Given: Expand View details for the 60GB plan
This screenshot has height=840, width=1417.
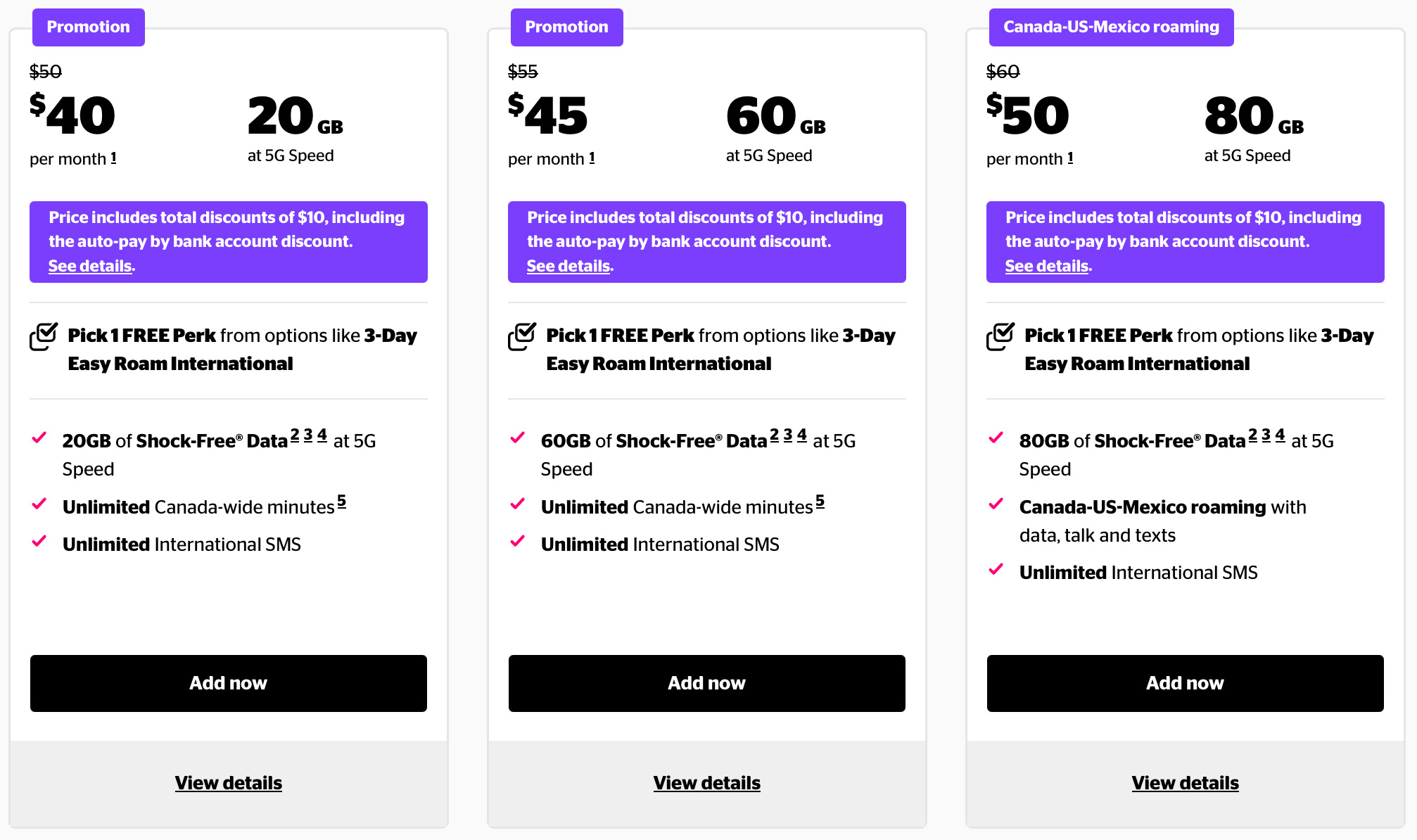Looking at the screenshot, I should click(707, 783).
